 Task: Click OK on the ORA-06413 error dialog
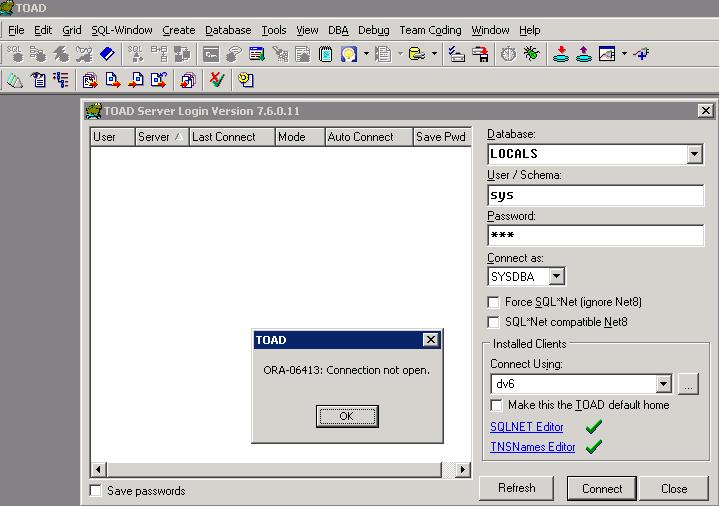(x=347, y=416)
